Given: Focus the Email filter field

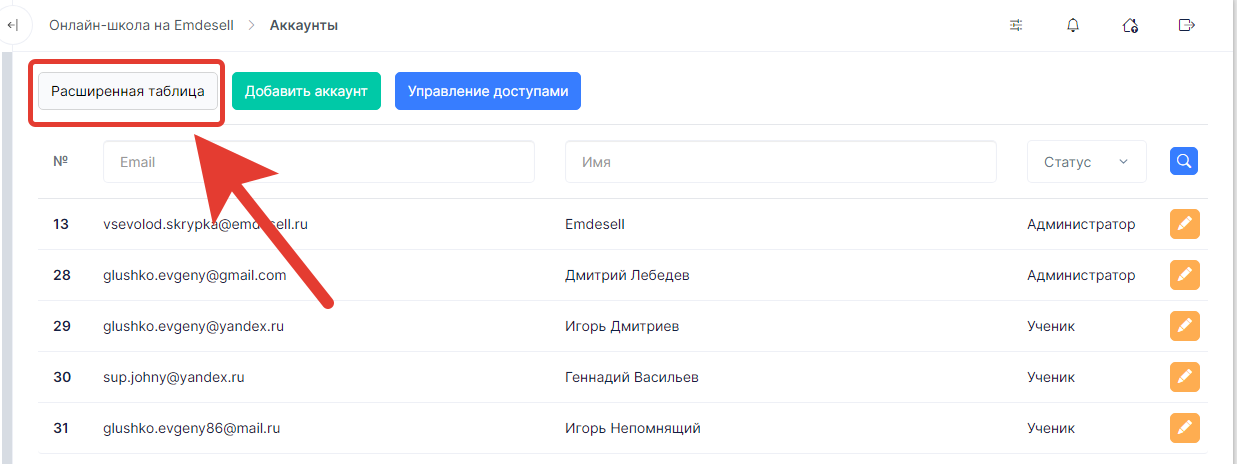Looking at the screenshot, I should point(319,162).
